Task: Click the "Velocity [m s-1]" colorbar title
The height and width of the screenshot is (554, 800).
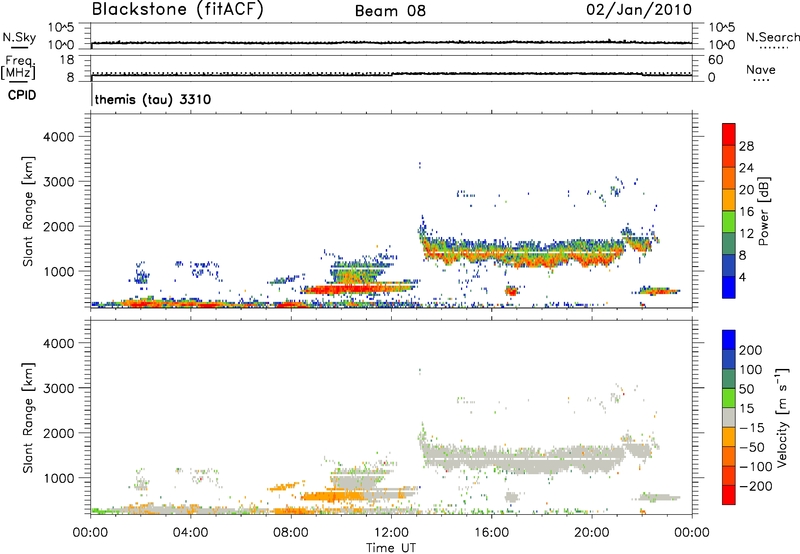Action: pyautogui.click(x=782, y=417)
